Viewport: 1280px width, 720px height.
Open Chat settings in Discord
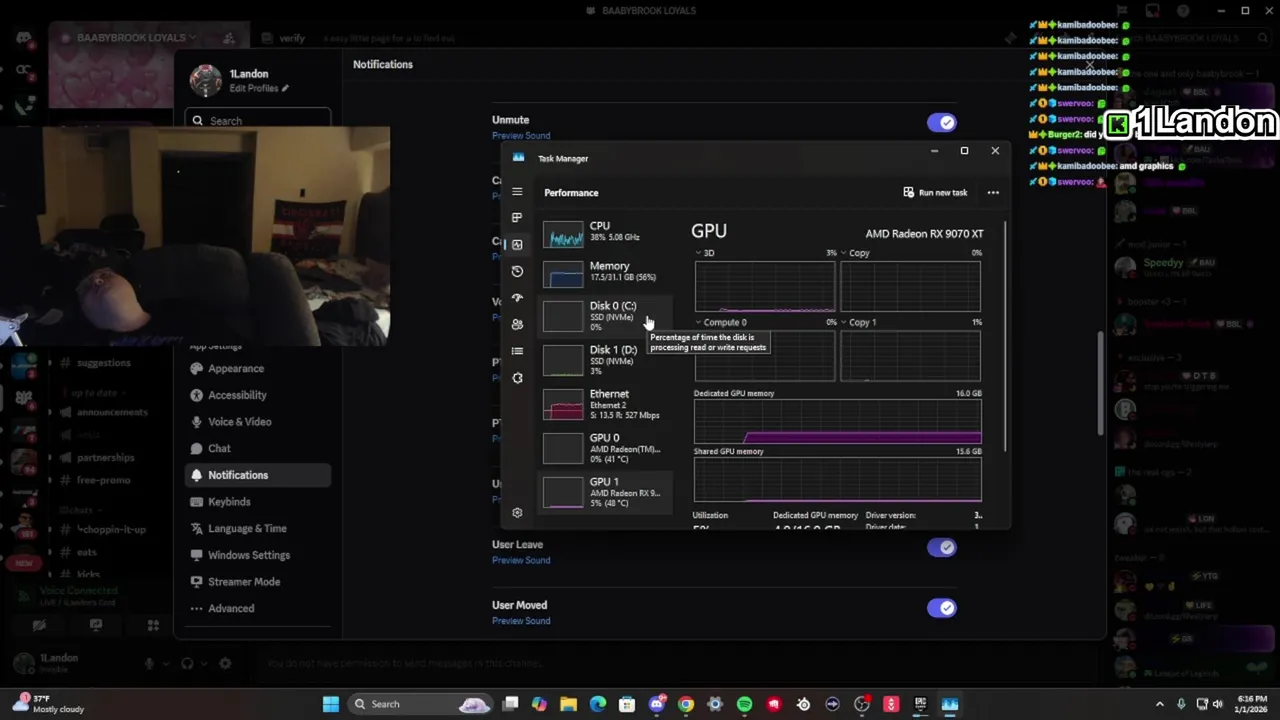258,449
